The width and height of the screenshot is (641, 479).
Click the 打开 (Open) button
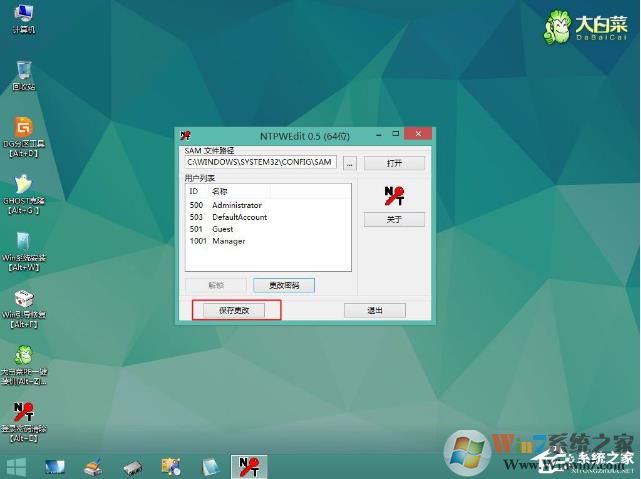pyautogui.click(x=394, y=163)
